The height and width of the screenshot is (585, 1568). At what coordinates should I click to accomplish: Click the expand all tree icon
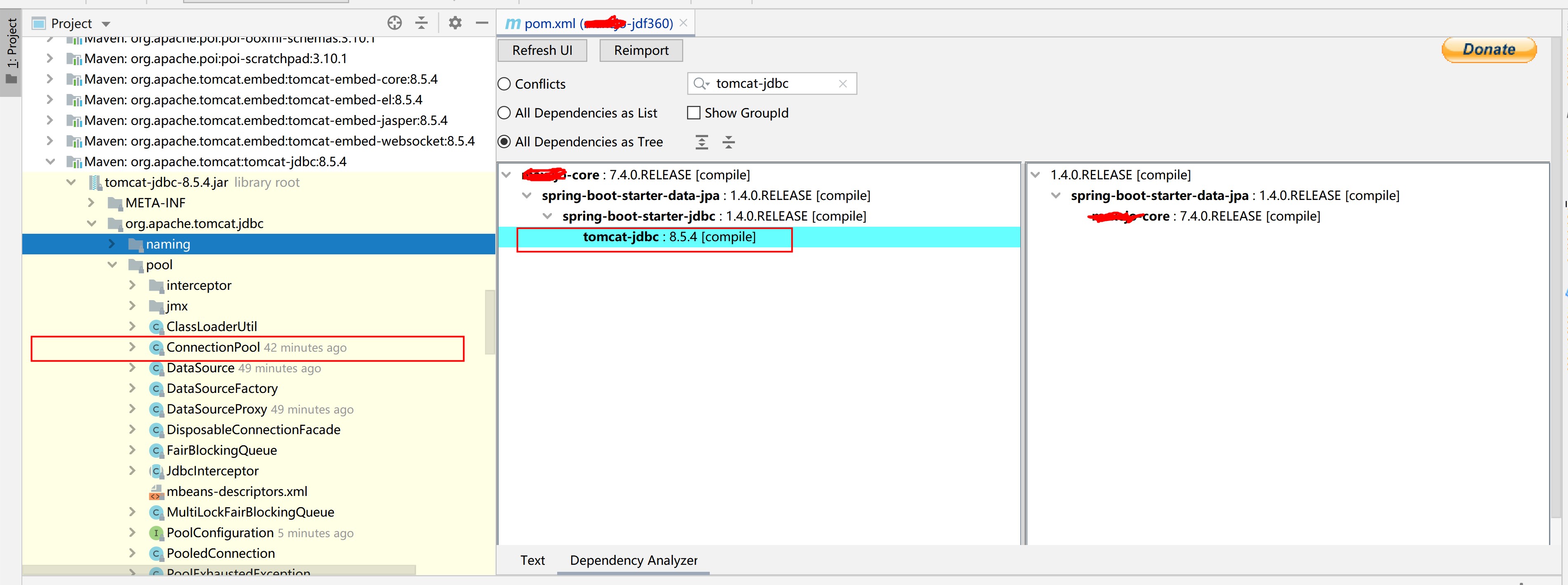point(701,143)
